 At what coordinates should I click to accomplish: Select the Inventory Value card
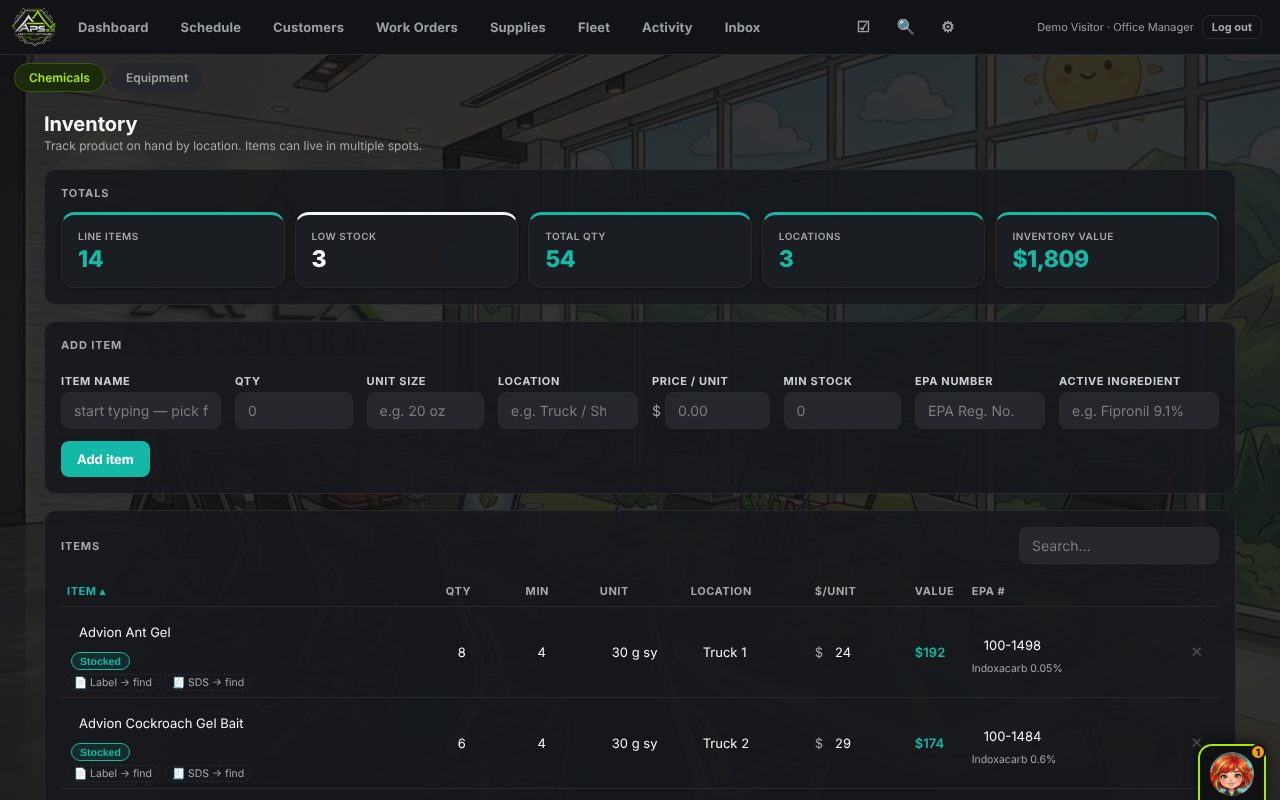(1107, 250)
